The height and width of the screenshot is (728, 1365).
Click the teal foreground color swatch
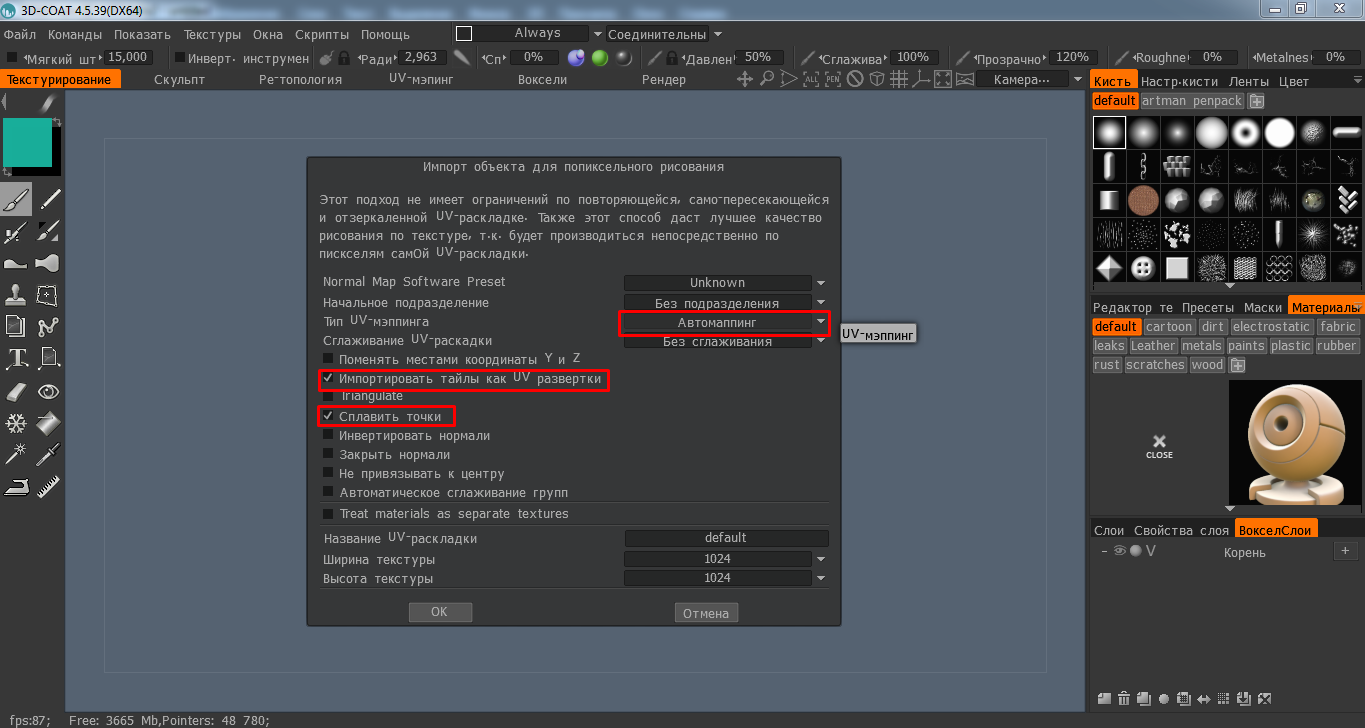(27, 142)
